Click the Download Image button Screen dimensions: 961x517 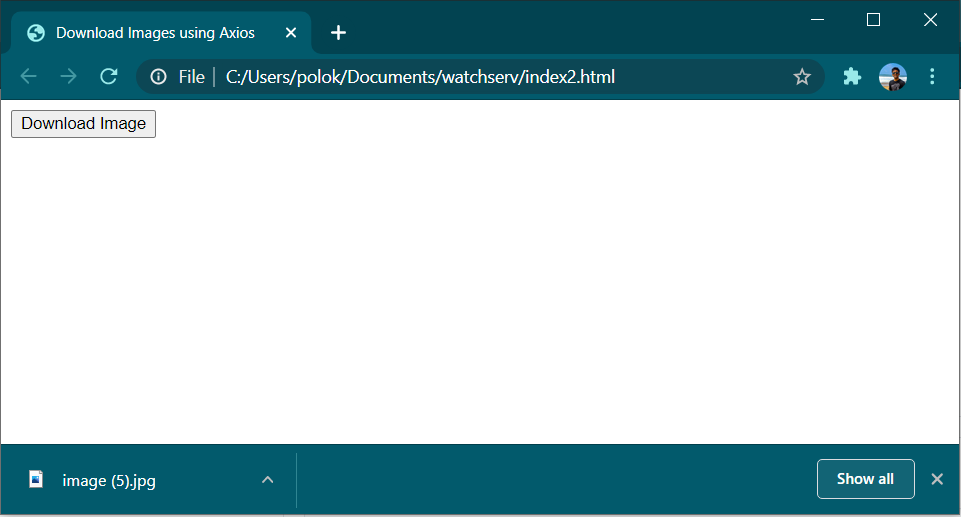[x=83, y=124]
